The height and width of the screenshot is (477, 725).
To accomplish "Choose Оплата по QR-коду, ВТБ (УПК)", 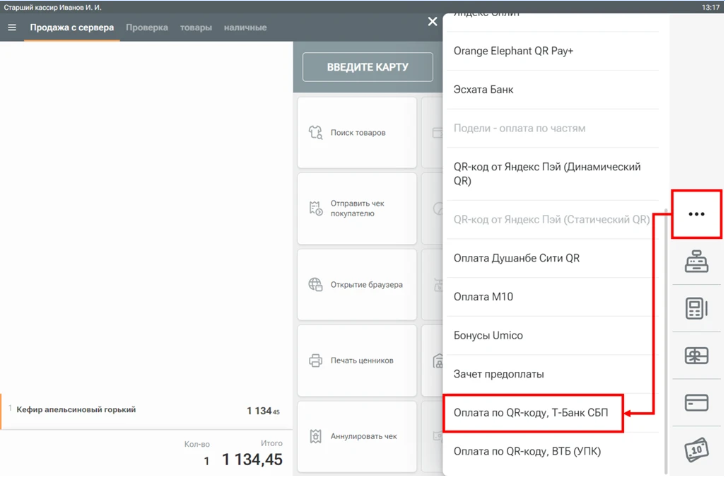I will (553, 452).
